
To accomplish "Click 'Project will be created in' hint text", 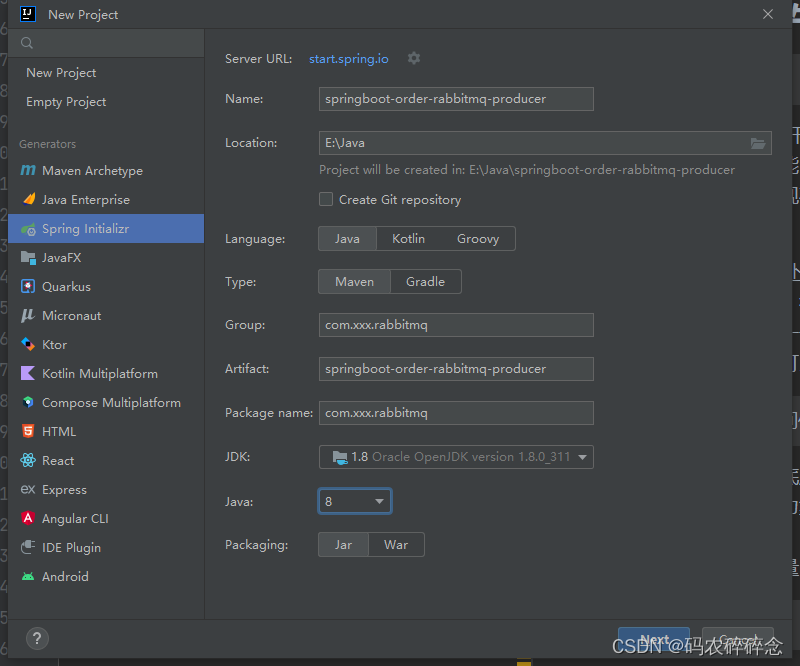I will point(527,170).
